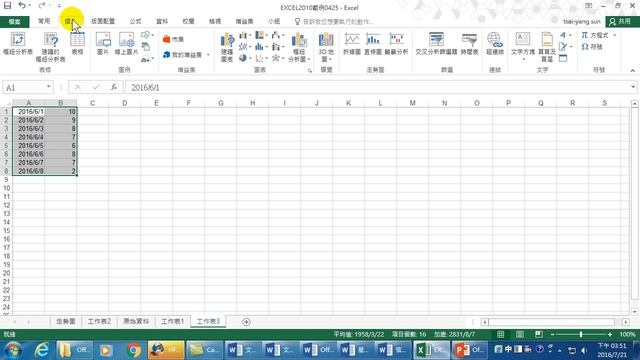The image size is (640, 360).
Task: Expand the formula bar
Action: pos(633,87)
